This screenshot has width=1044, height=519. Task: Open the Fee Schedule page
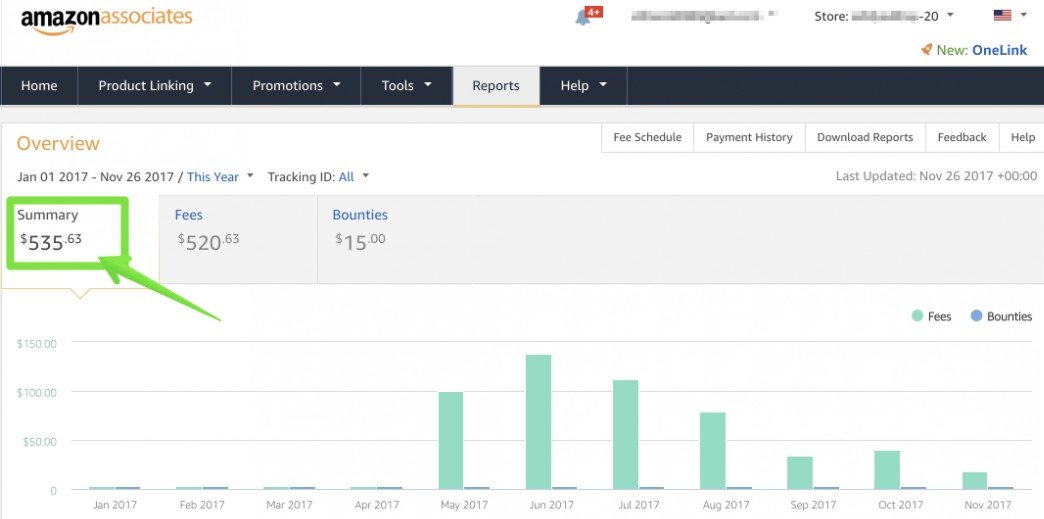(647, 137)
